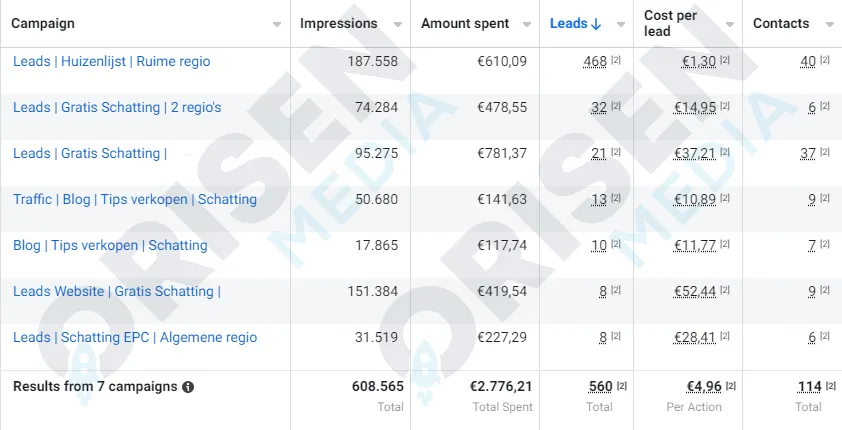Open the Leads | Schatting EPC | Algemene regio campaign
This screenshot has width=842, height=430.
pos(135,338)
